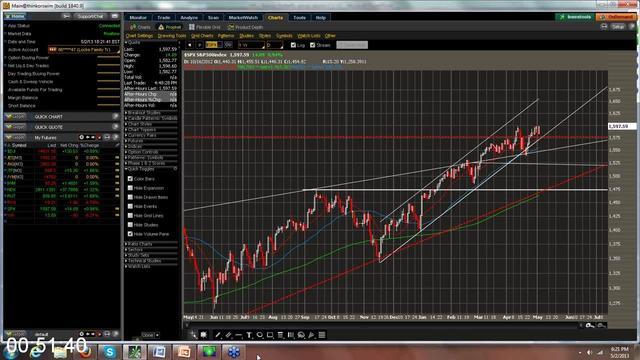
Task: Toggle Hide Drawn Items checkbox
Action: coord(130,197)
